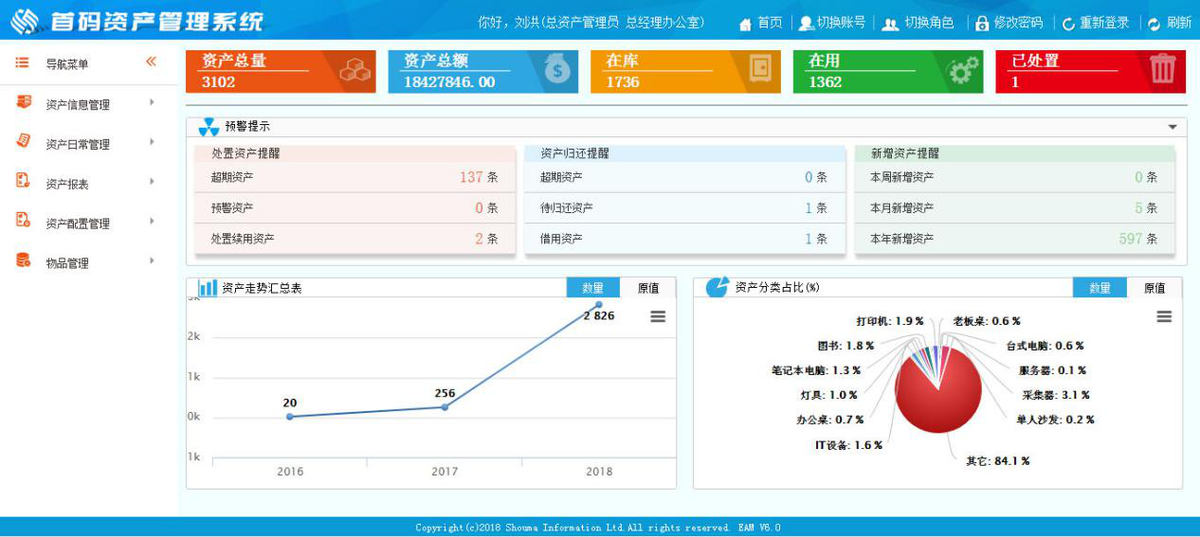
Task: Click the gears icon on 在用 card
Action: pos(963,69)
